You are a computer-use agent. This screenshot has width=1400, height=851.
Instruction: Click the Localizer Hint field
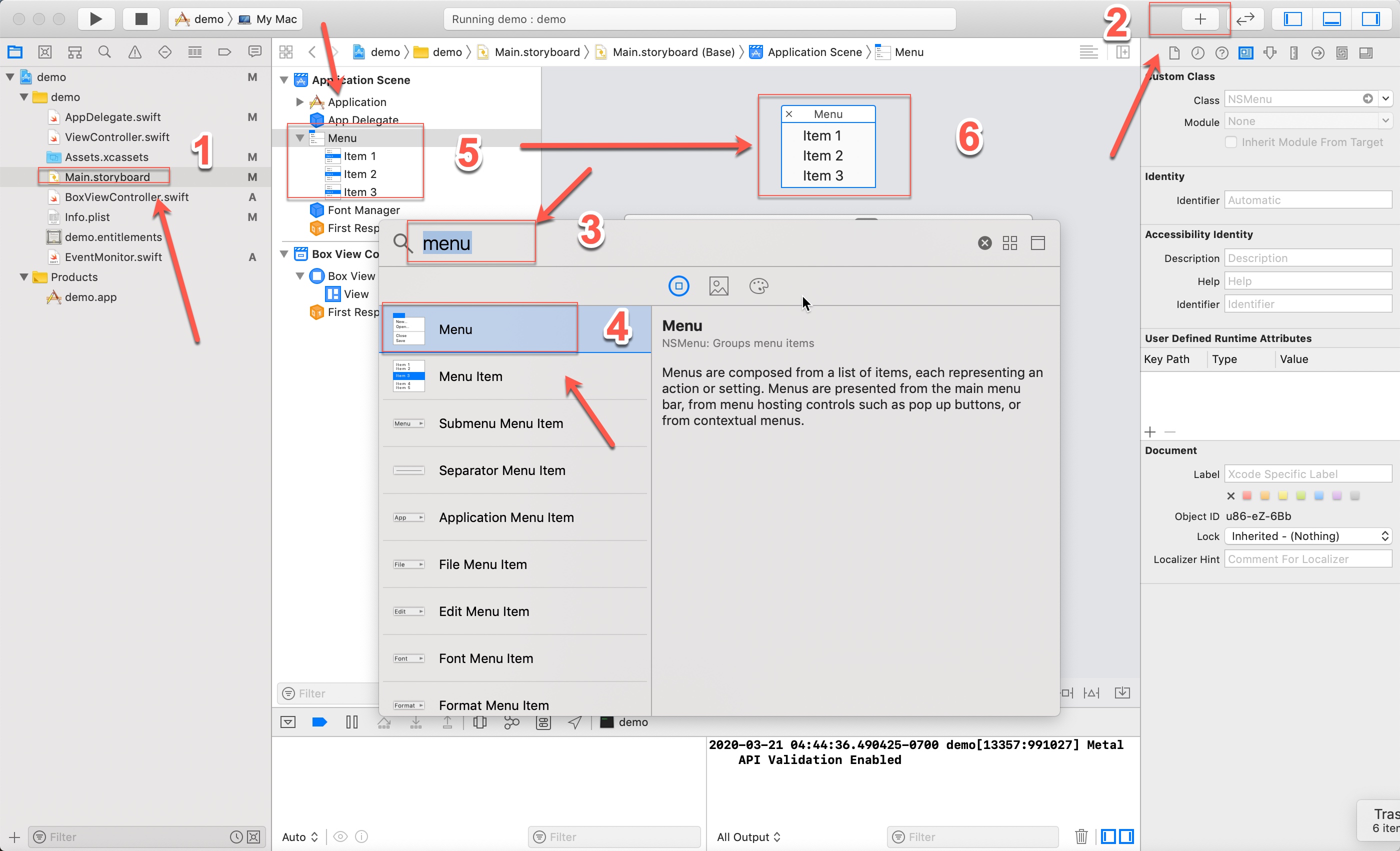(1308, 559)
